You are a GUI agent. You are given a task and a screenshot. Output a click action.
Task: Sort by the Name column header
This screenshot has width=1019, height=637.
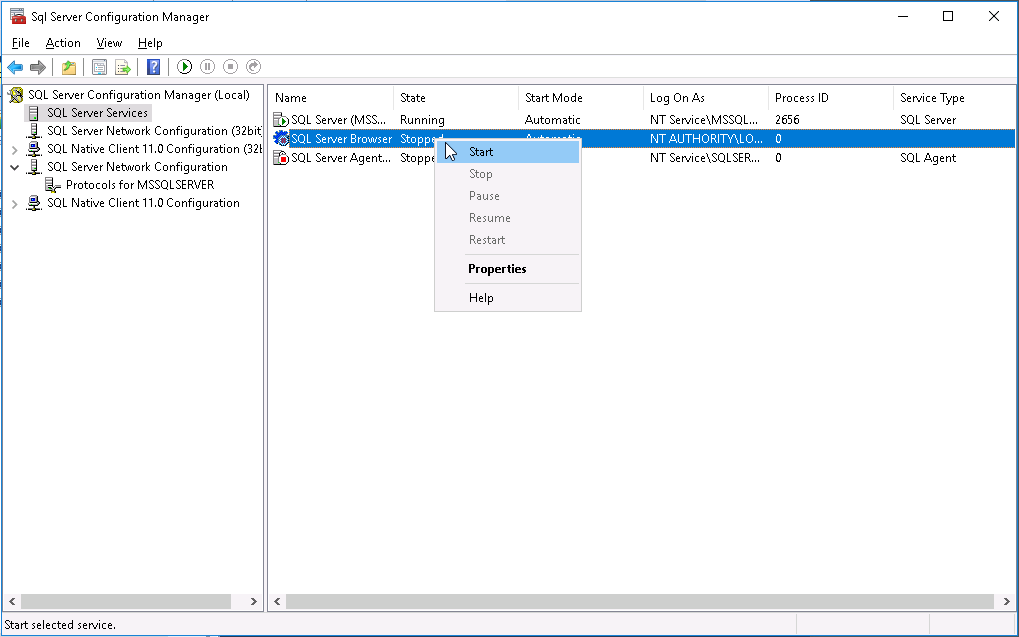pos(331,98)
